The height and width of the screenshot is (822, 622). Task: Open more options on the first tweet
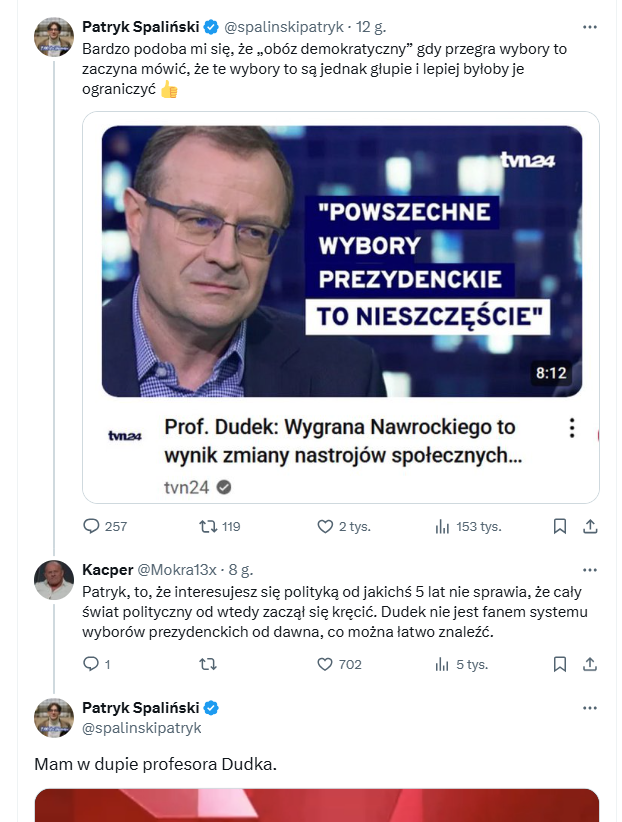590,26
